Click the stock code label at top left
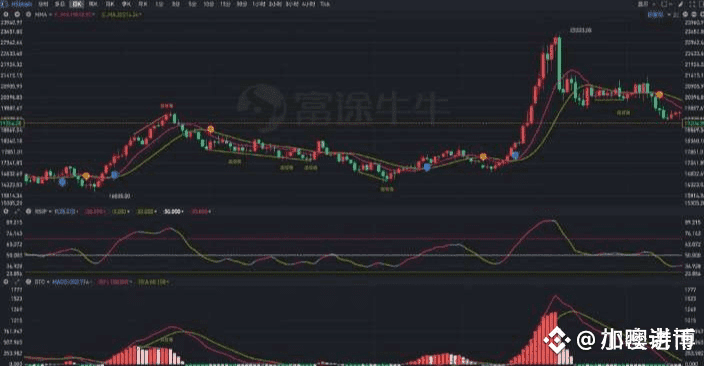 pyautogui.click(x=21, y=4)
